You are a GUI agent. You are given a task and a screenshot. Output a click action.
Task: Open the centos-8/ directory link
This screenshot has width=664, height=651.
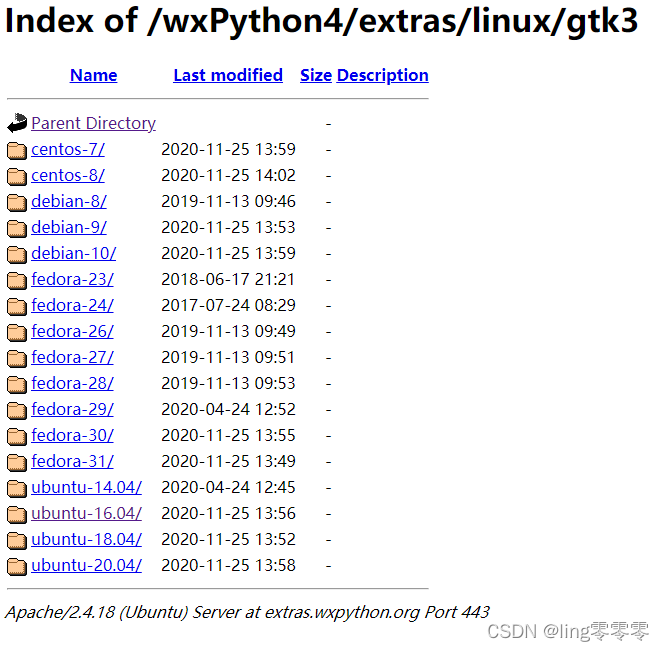point(68,175)
